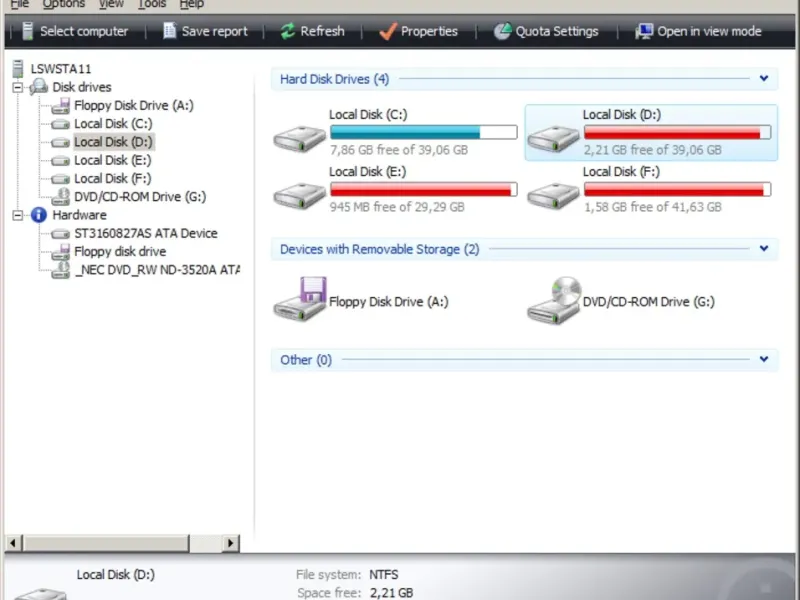Open the View menu
Image resolution: width=800 pixels, height=600 pixels.
click(x=111, y=4)
